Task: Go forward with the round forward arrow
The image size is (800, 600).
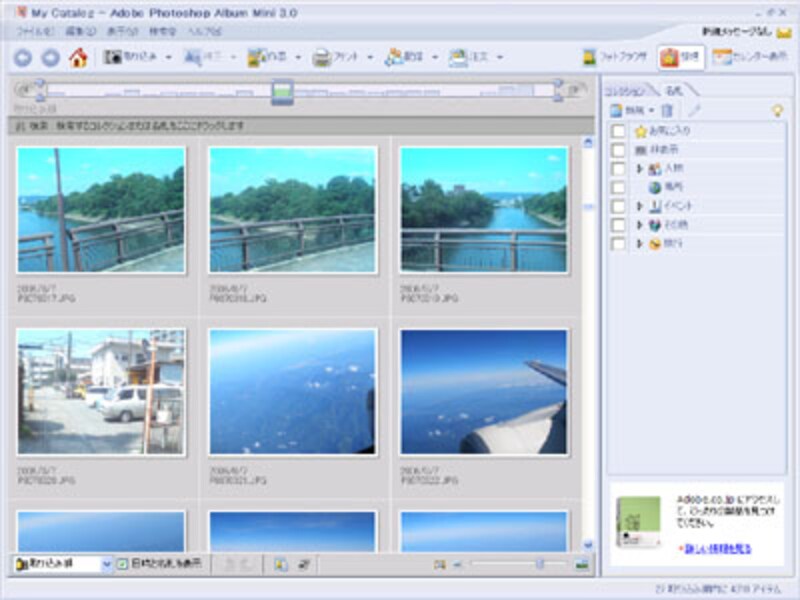Action: click(x=51, y=58)
